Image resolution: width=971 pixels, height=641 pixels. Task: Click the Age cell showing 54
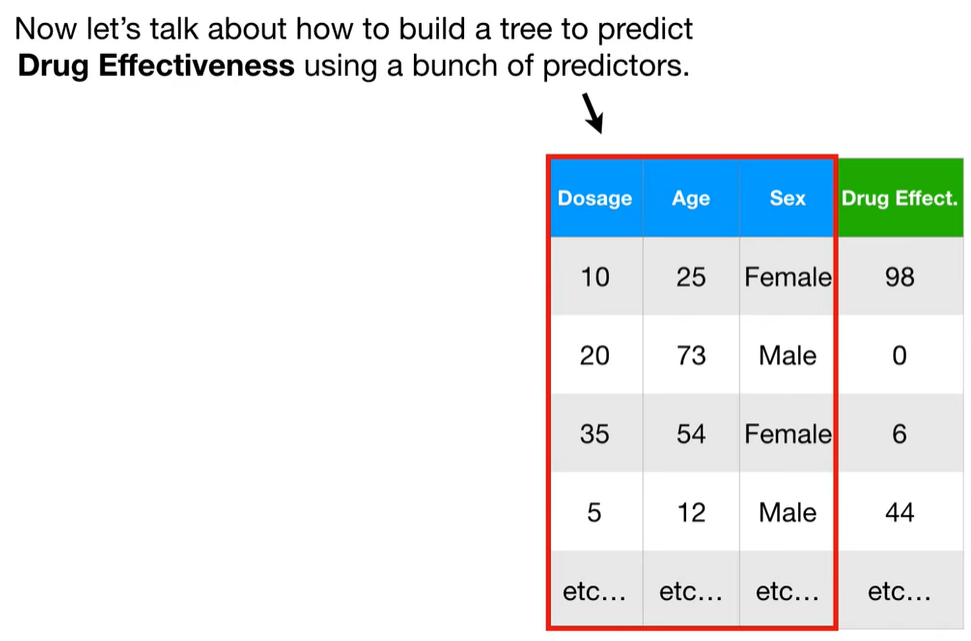[691, 434]
